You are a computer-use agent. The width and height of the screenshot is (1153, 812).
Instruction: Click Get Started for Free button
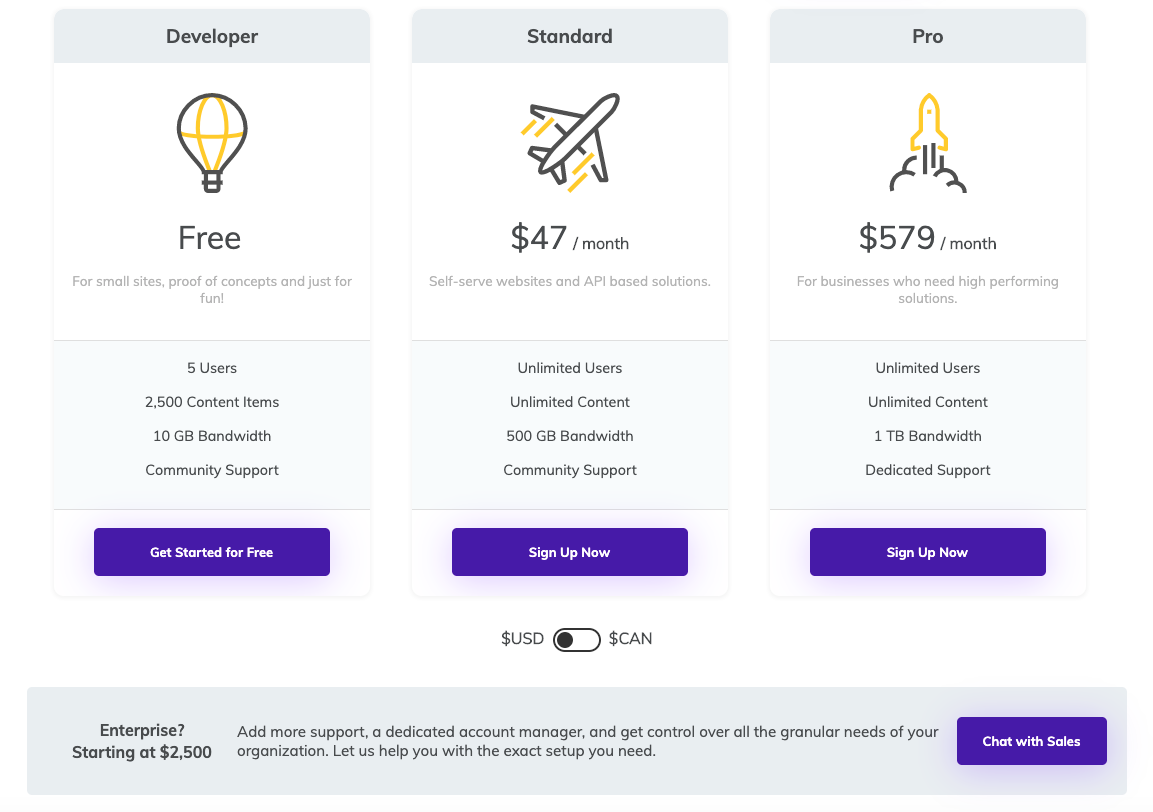click(212, 552)
